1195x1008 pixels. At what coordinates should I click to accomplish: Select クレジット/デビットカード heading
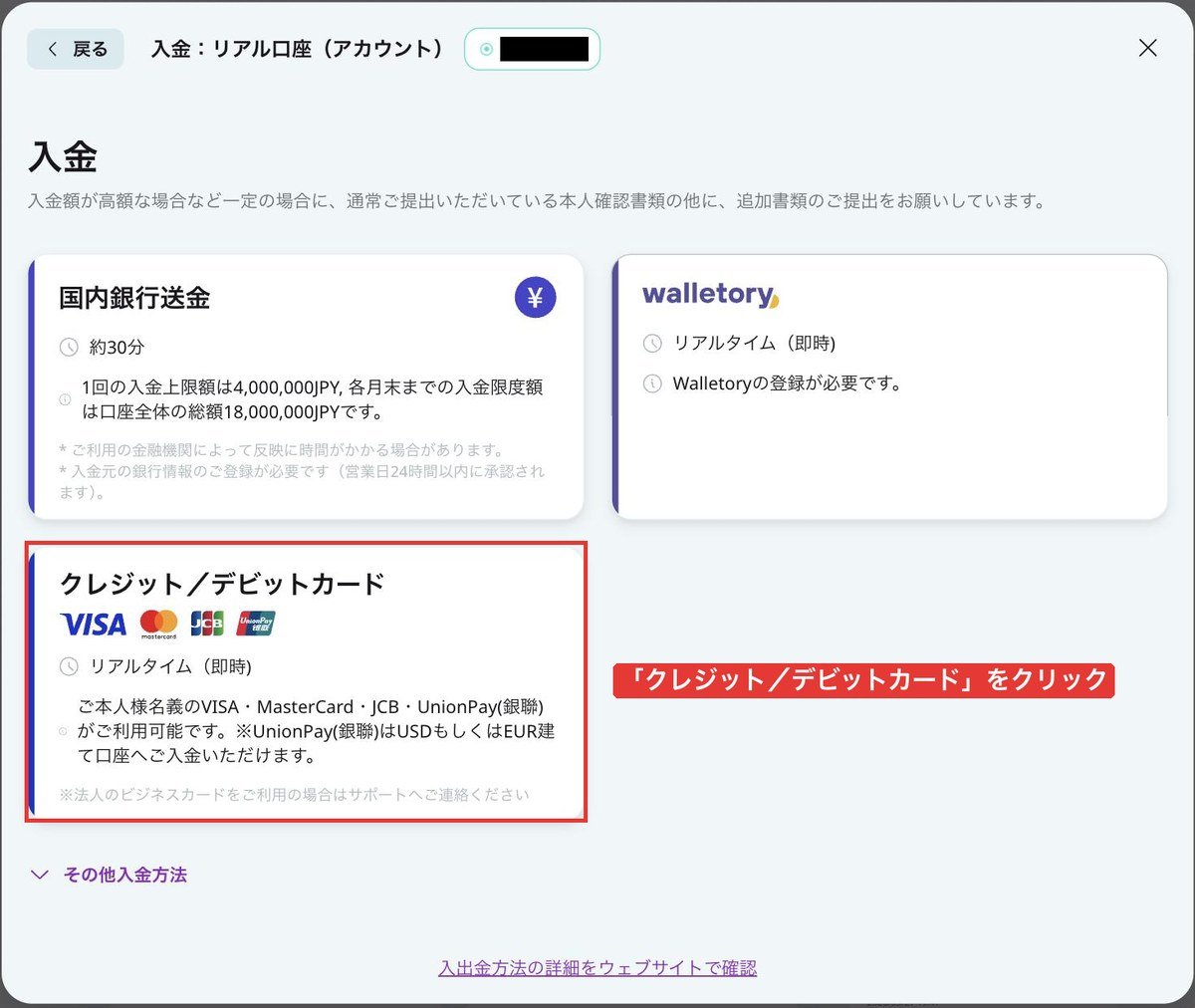(x=222, y=584)
